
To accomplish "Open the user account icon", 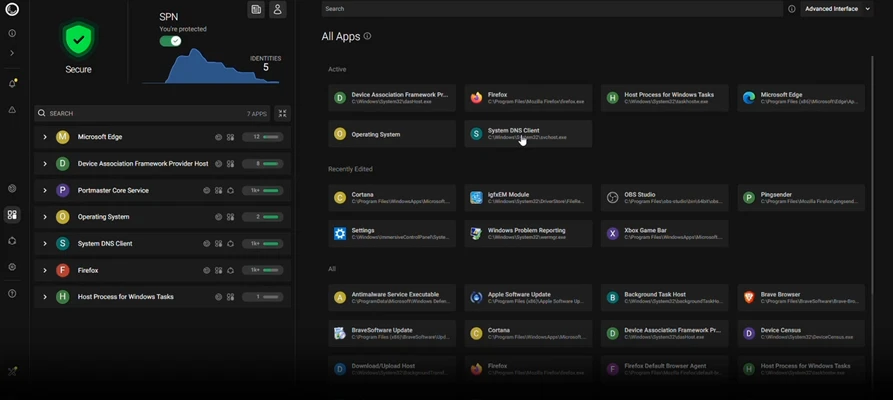I will [x=277, y=9].
